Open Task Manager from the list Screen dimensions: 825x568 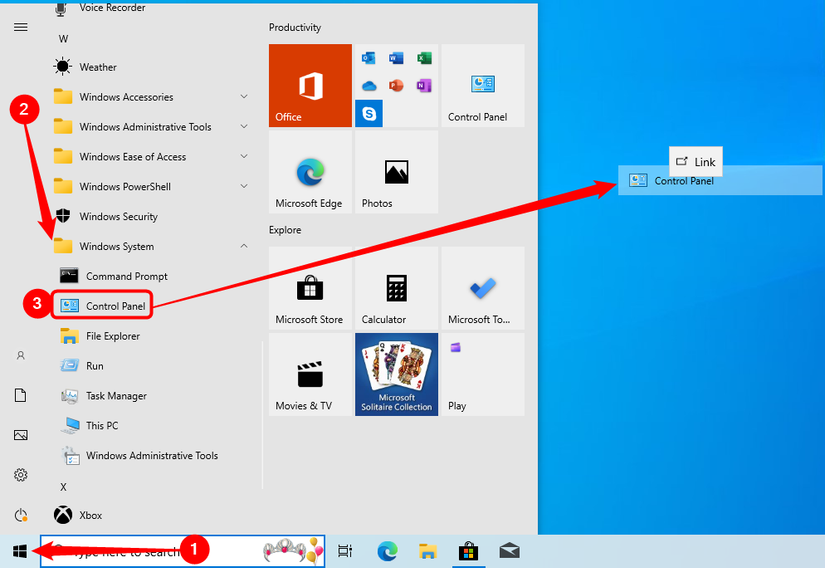(x=116, y=396)
